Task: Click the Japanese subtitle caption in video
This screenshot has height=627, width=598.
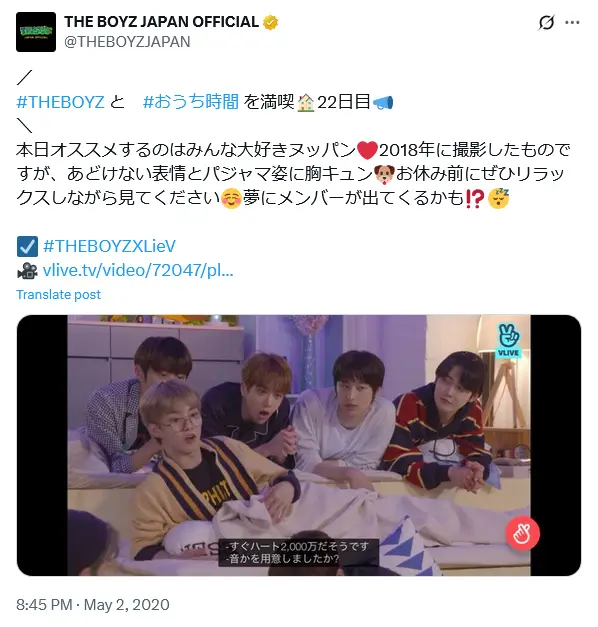Action: pos(298,553)
